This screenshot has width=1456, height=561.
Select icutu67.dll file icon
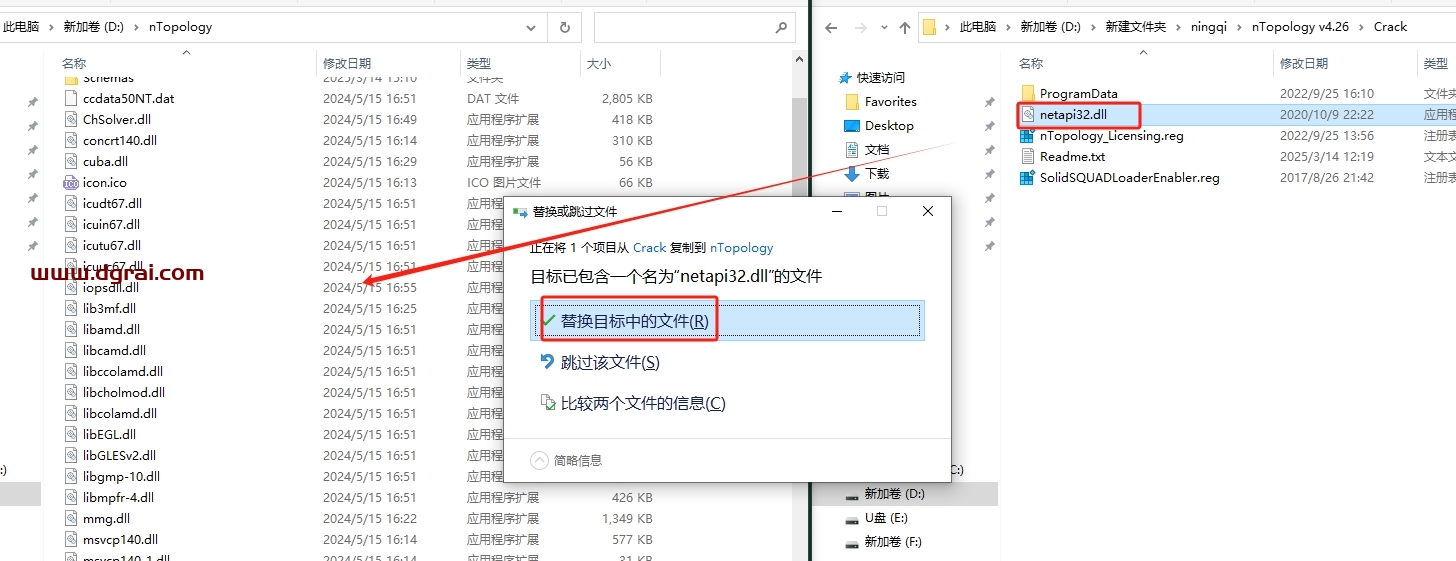[x=71, y=245]
